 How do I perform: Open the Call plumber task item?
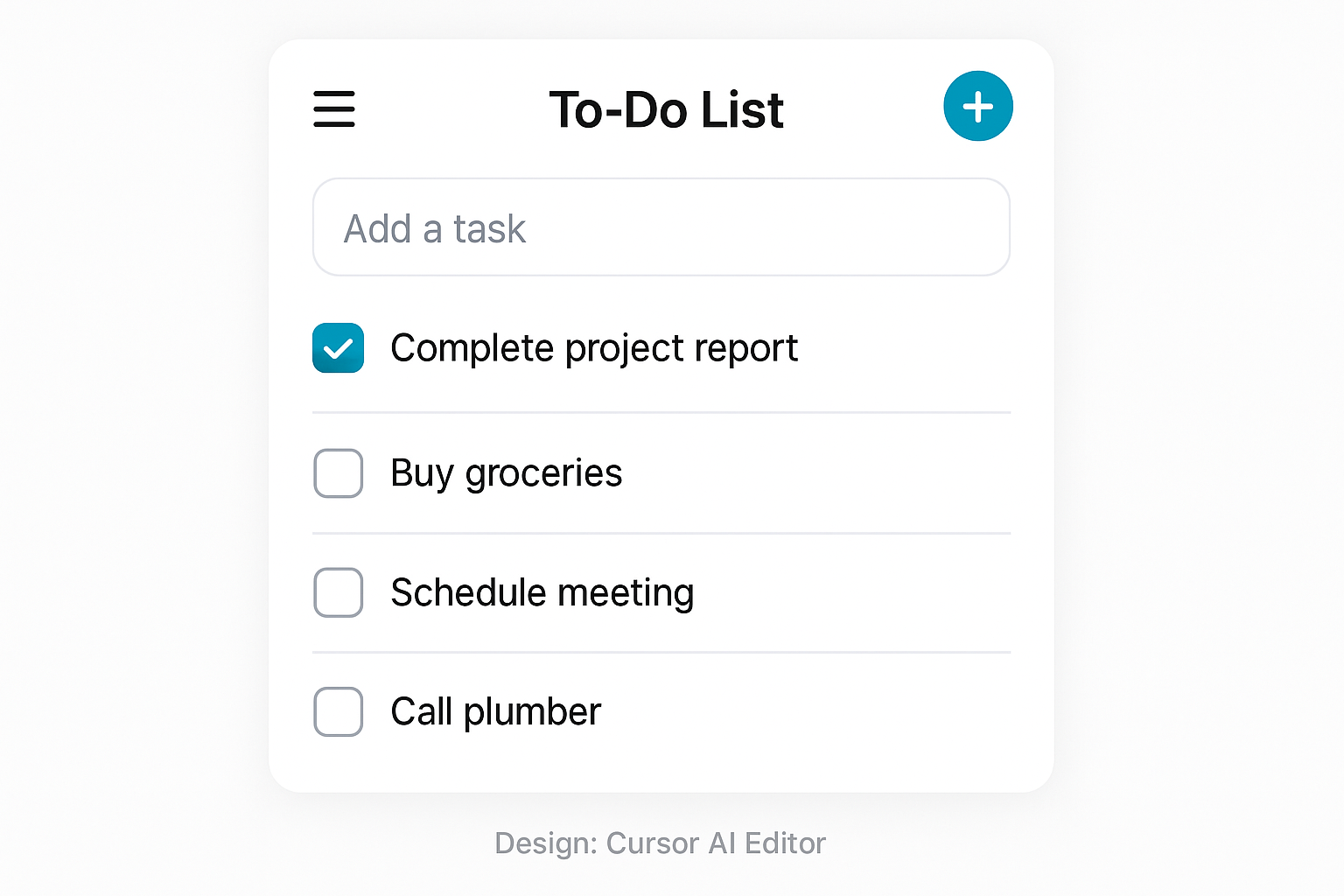point(495,712)
